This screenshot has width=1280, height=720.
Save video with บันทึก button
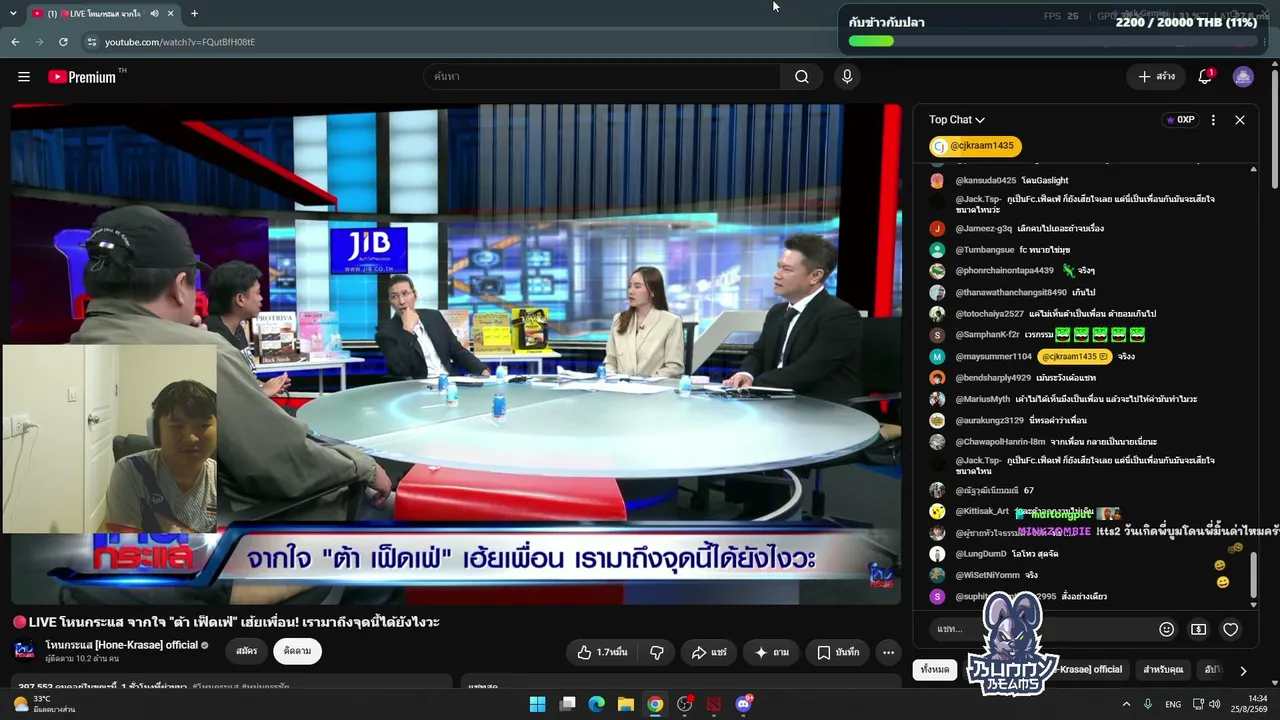(x=838, y=652)
